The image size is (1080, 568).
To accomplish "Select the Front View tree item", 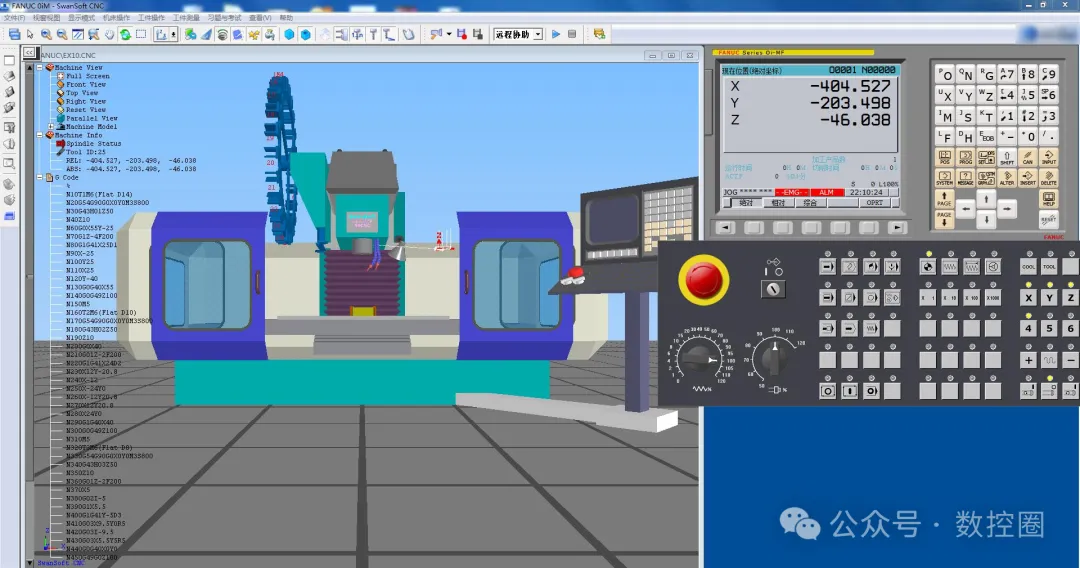I will pos(86,85).
